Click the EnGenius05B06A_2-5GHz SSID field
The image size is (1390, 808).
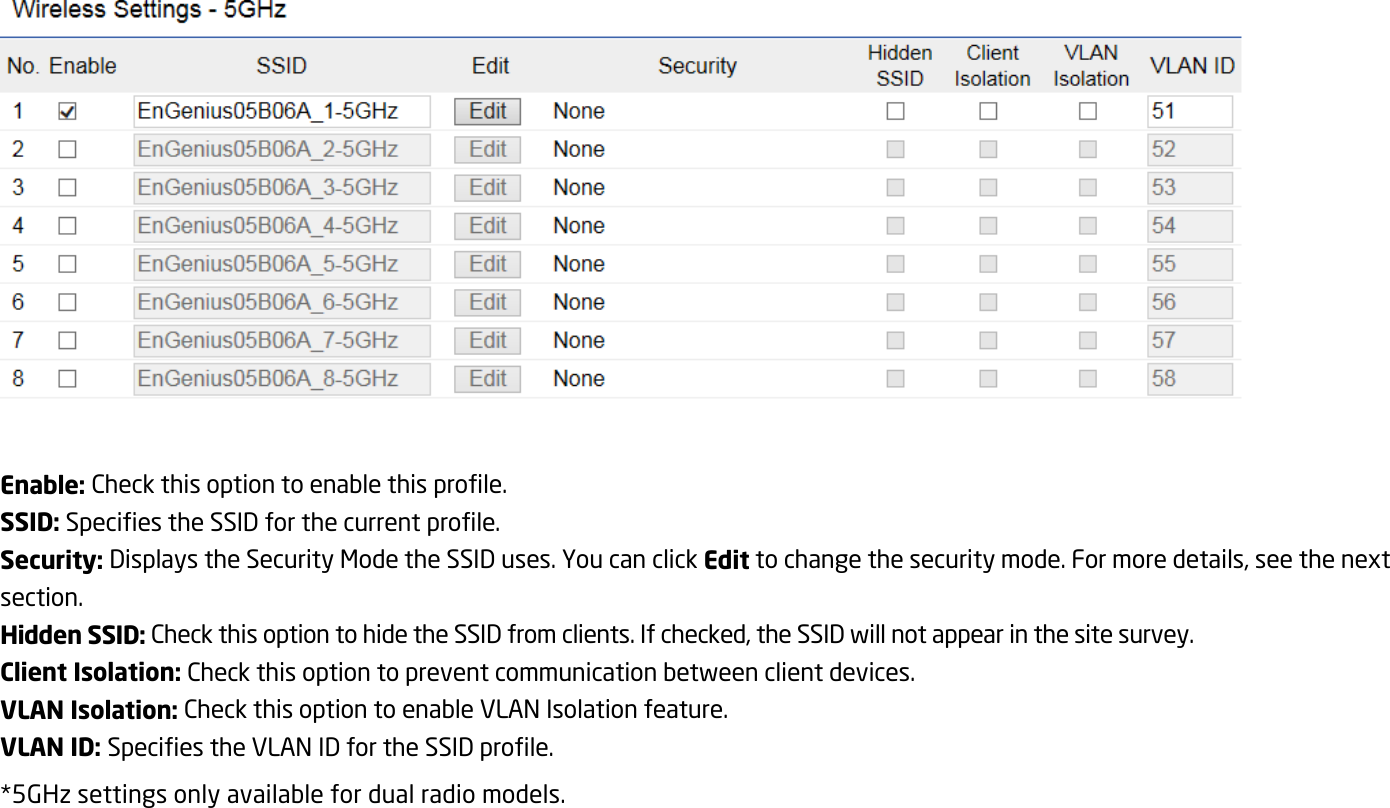coord(282,150)
